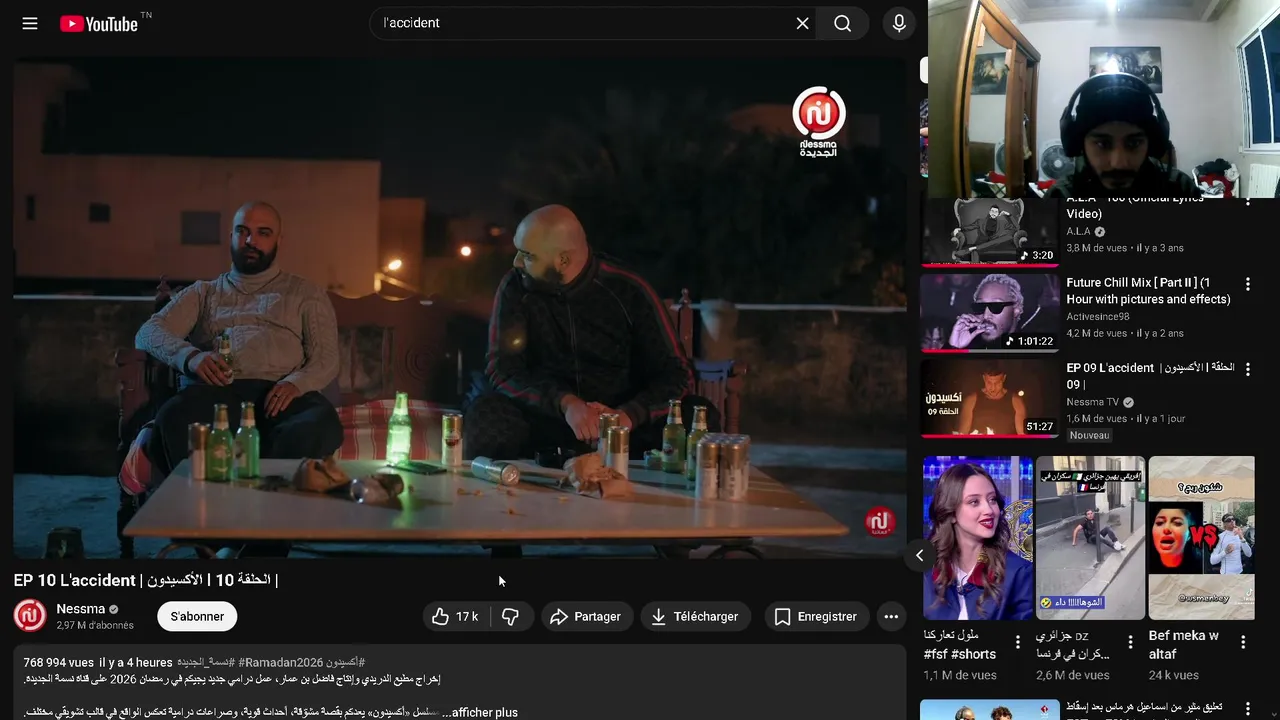Click the Bef meka w altaf short title
1280x720 pixels.
(1184, 644)
